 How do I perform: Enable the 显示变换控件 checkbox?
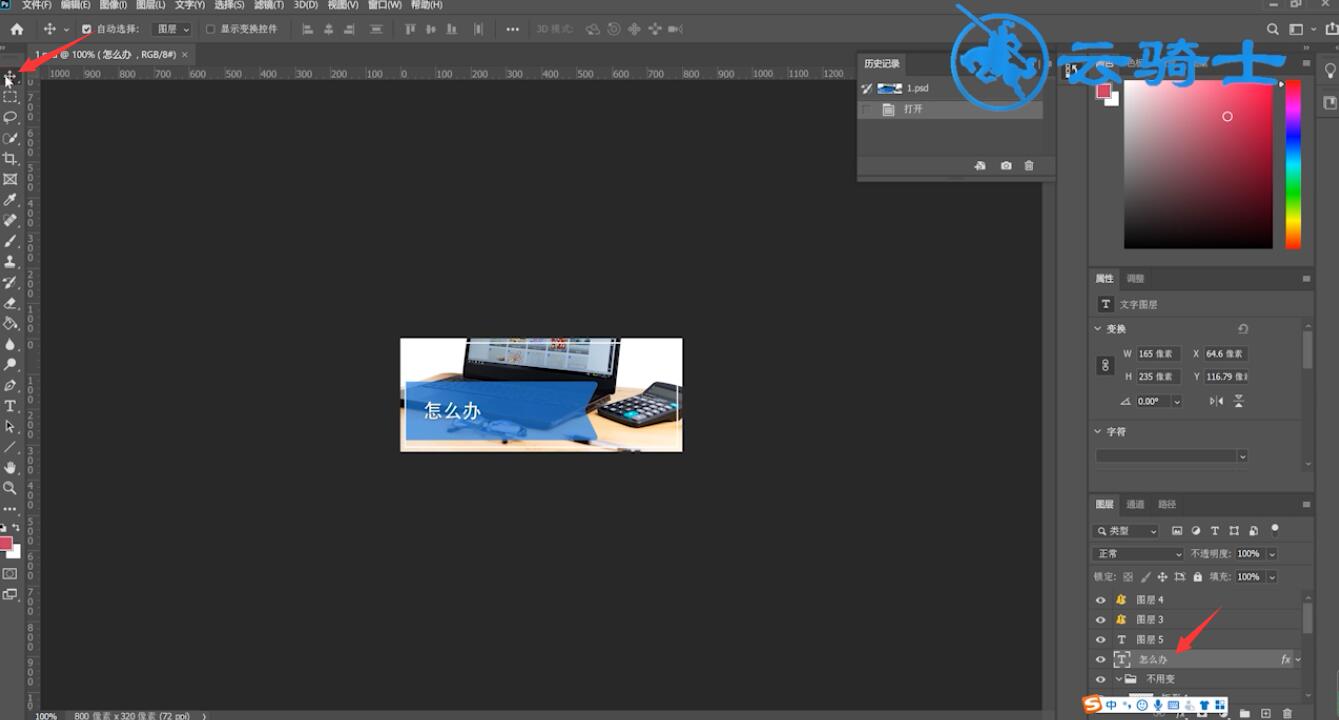click(210, 29)
